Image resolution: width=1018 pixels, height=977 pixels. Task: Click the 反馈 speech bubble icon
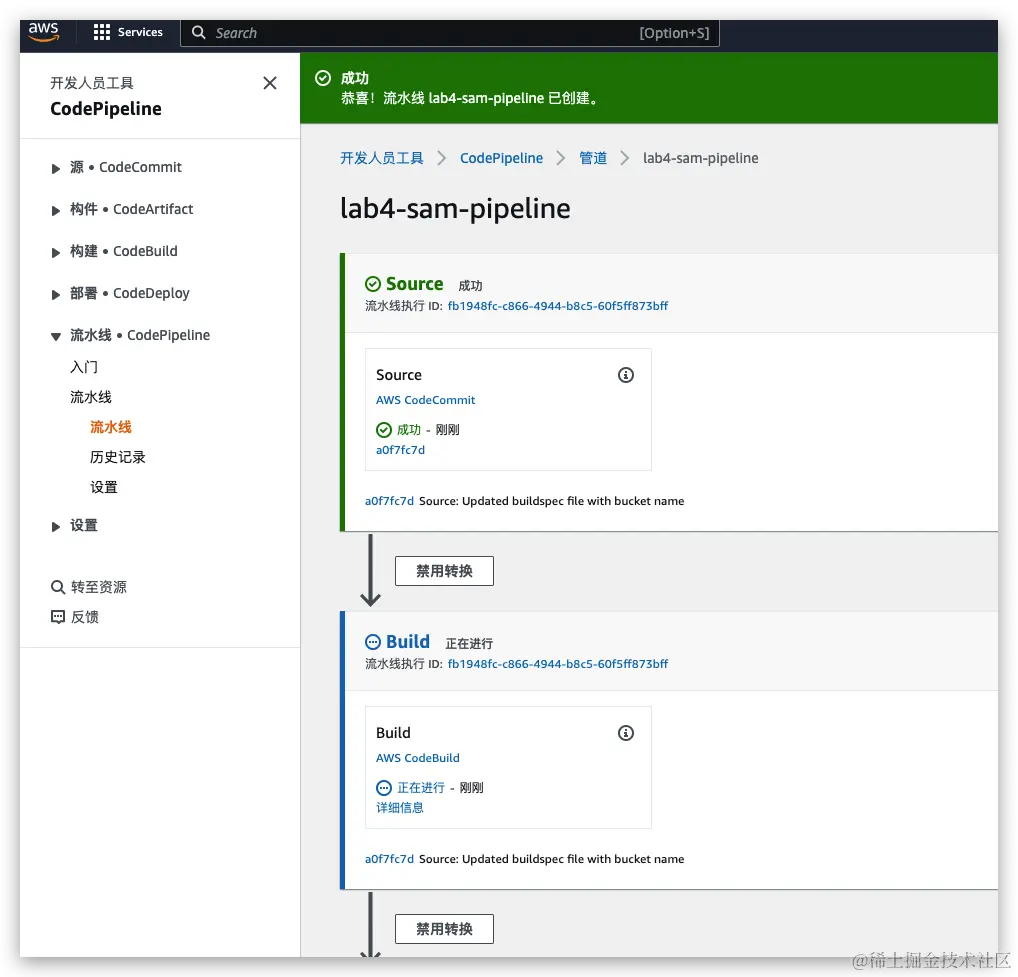pyautogui.click(x=58, y=617)
